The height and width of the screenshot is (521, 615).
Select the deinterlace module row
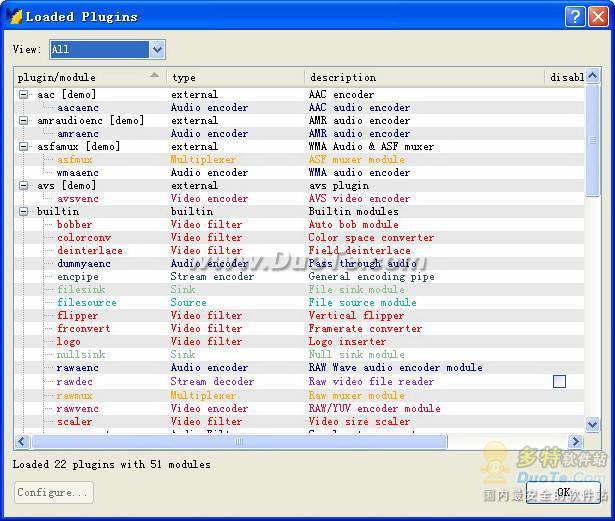(299, 250)
